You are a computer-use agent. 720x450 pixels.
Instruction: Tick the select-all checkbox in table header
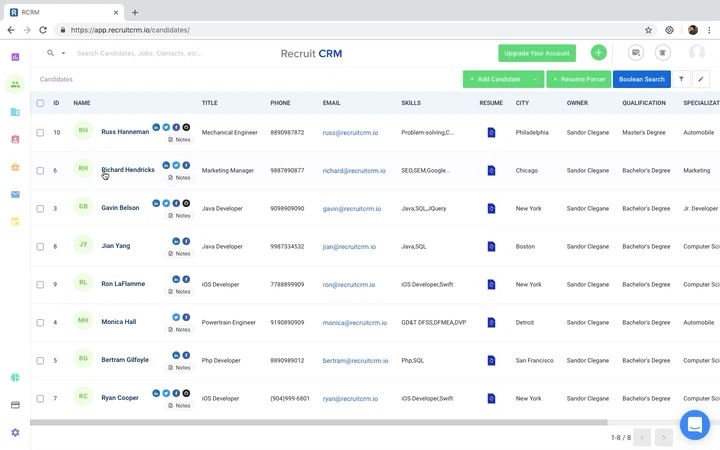click(40, 103)
